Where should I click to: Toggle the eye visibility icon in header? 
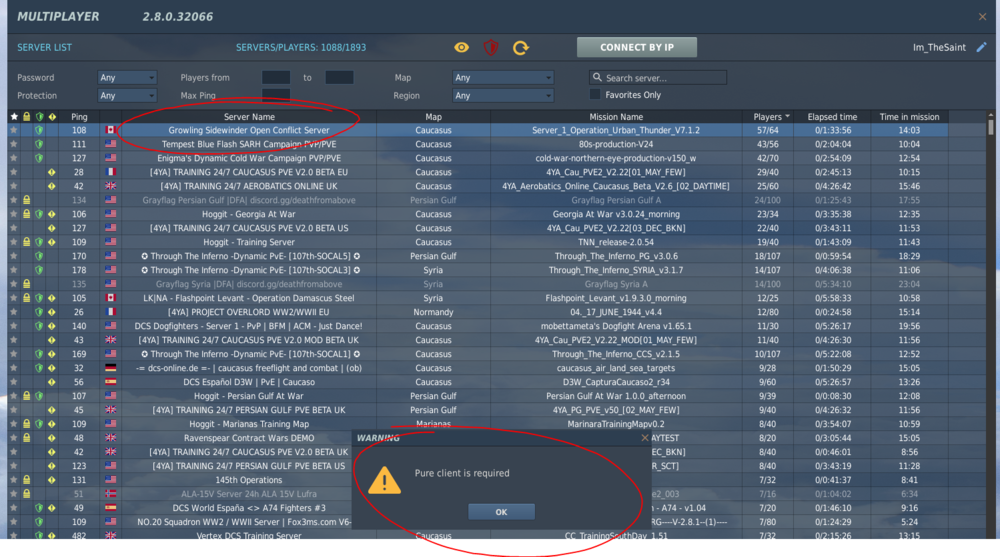click(x=461, y=47)
